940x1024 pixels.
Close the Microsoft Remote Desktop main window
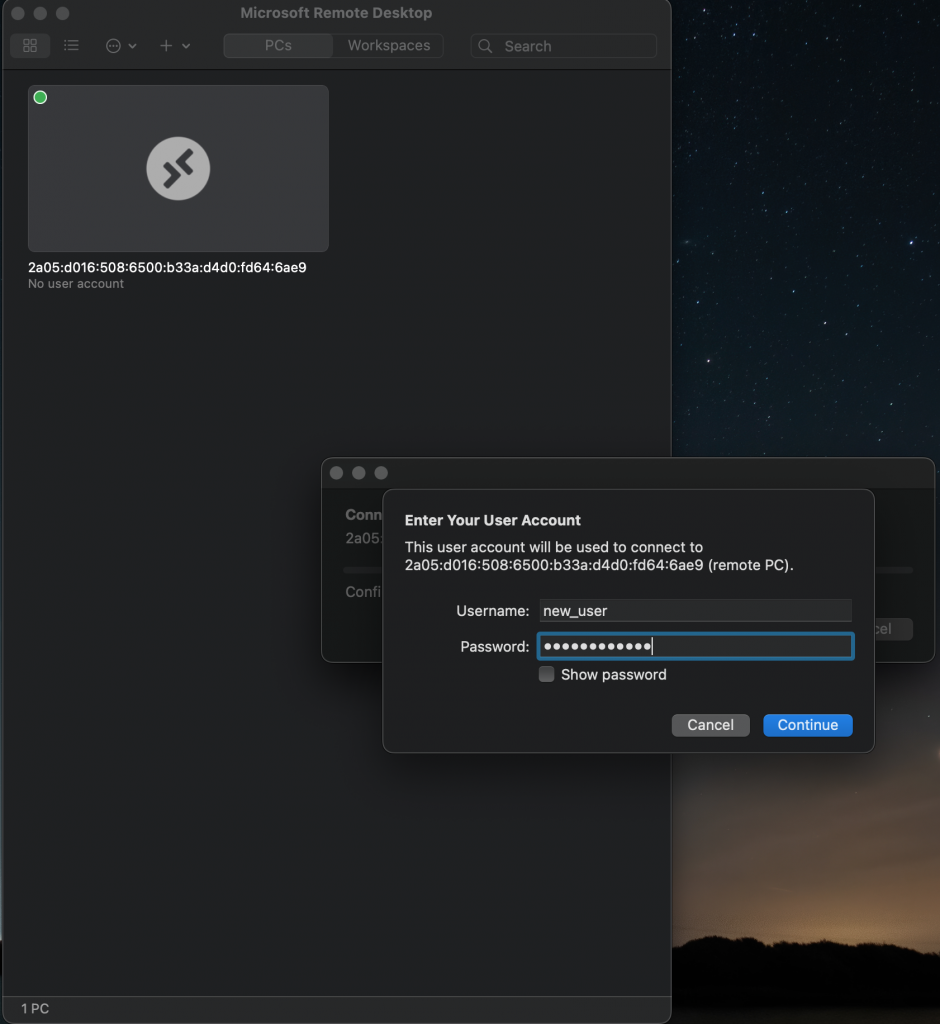point(17,14)
